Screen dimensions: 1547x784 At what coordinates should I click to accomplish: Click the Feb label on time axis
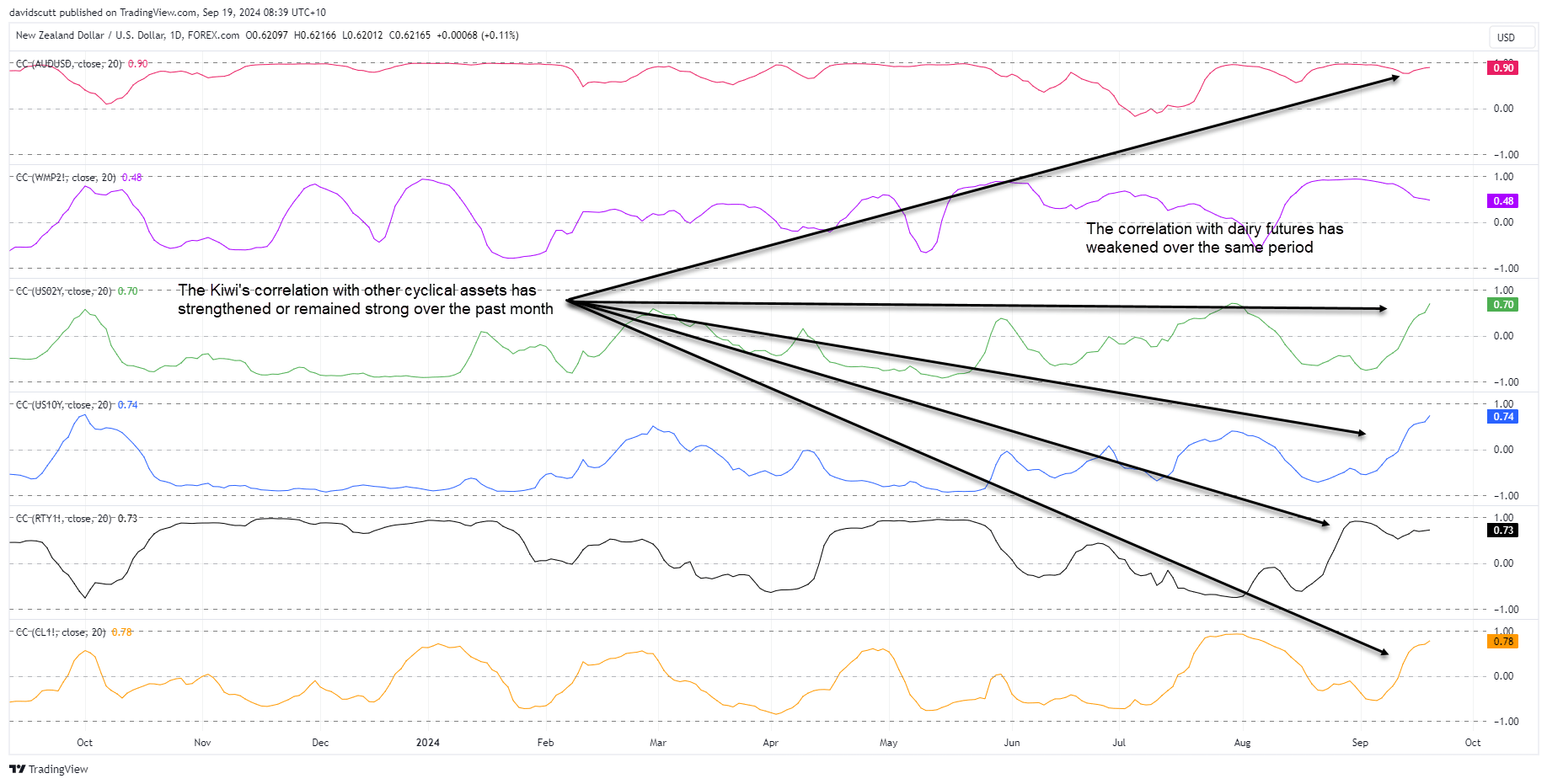[x=545, y=743]
